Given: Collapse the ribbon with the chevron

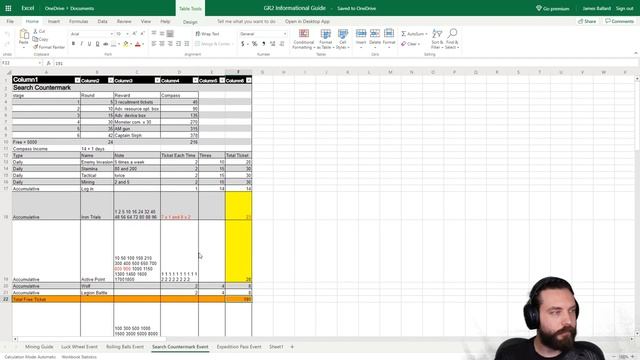Looking at the screenshot, I should (636, 53).
